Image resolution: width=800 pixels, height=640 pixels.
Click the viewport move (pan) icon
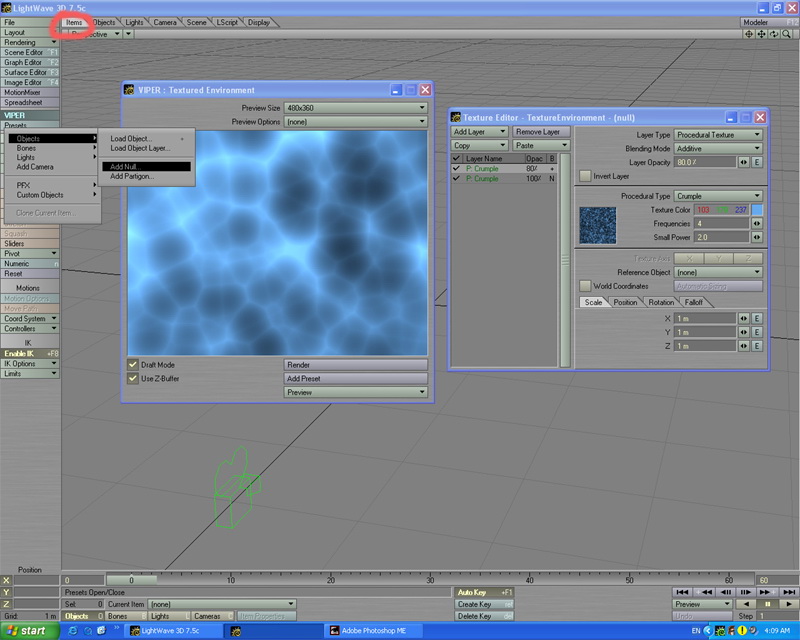761,34
